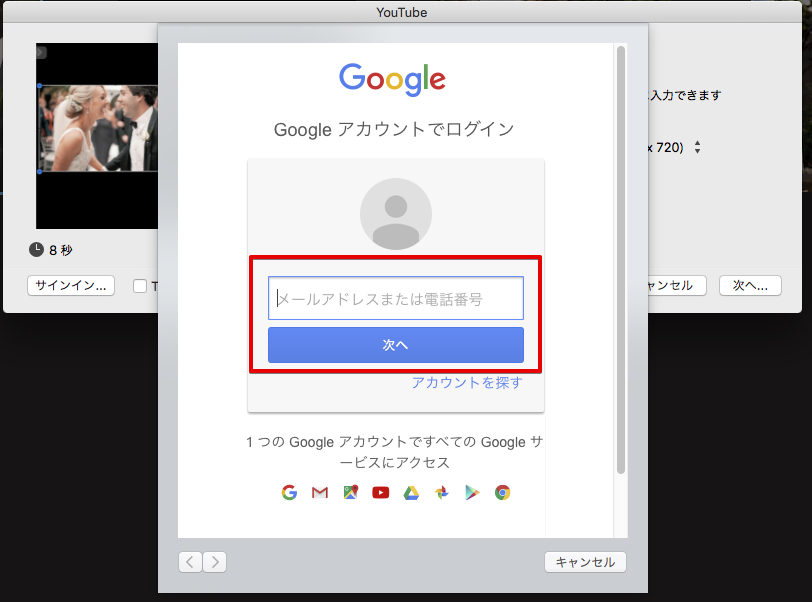Click キャンセル in the Google login sheet
Viewport: 812px width, 602px height.
click(585, 562)
